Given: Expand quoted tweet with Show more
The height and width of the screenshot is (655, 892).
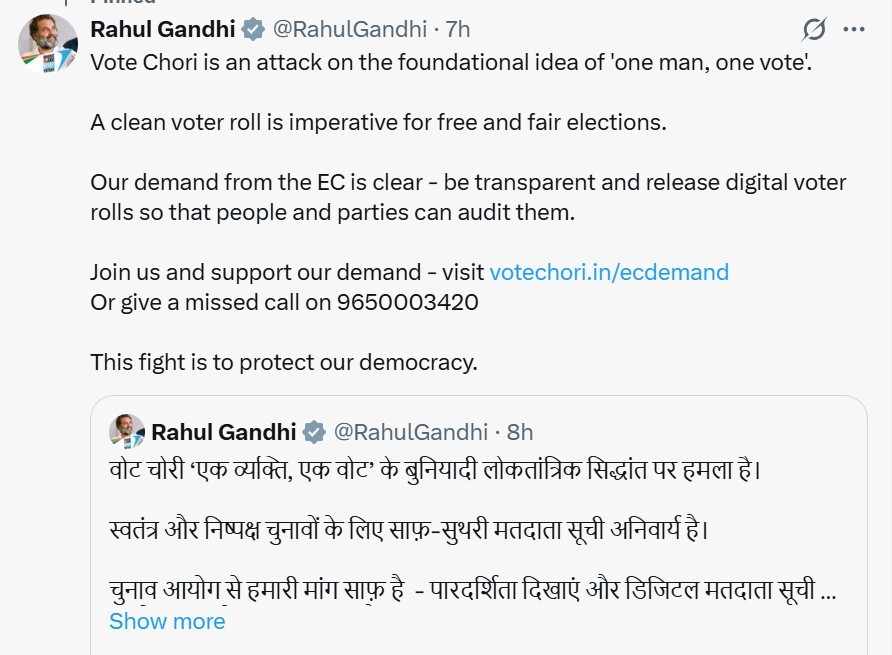Looking at the screenshot, I should [x=167, y=621].
